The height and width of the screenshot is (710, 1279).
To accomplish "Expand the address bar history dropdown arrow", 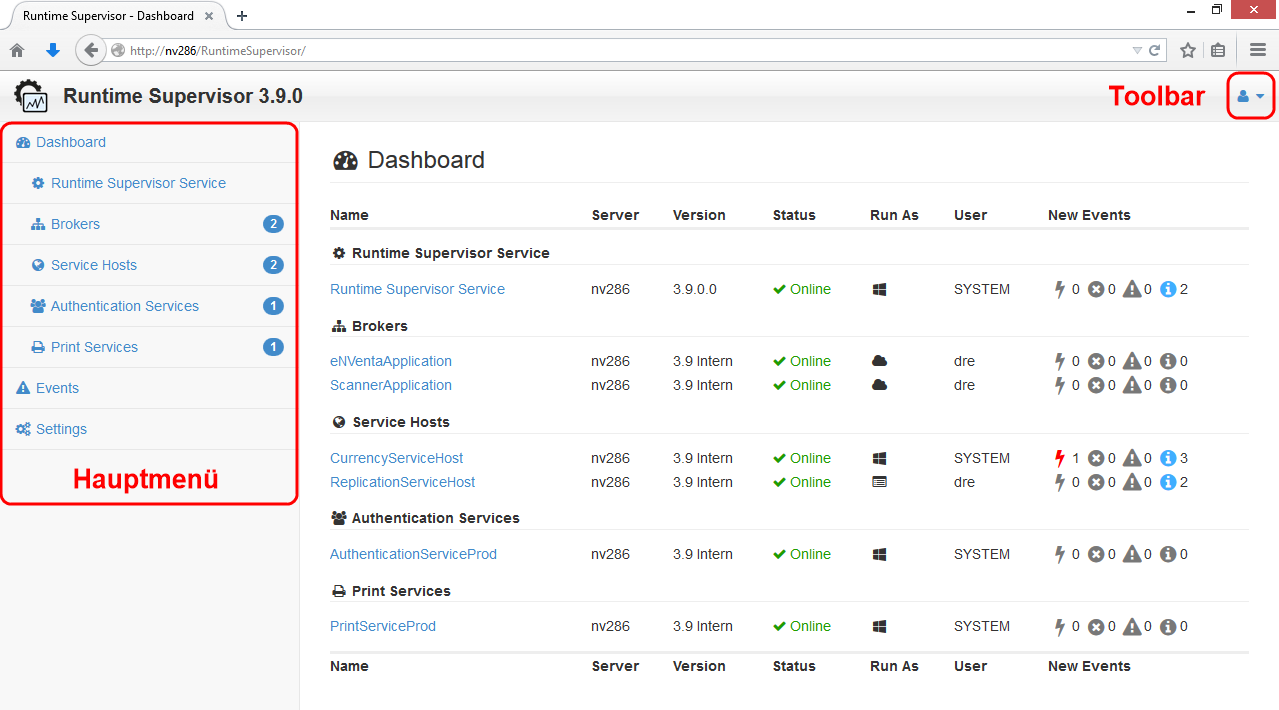I will click(1137, 50).
